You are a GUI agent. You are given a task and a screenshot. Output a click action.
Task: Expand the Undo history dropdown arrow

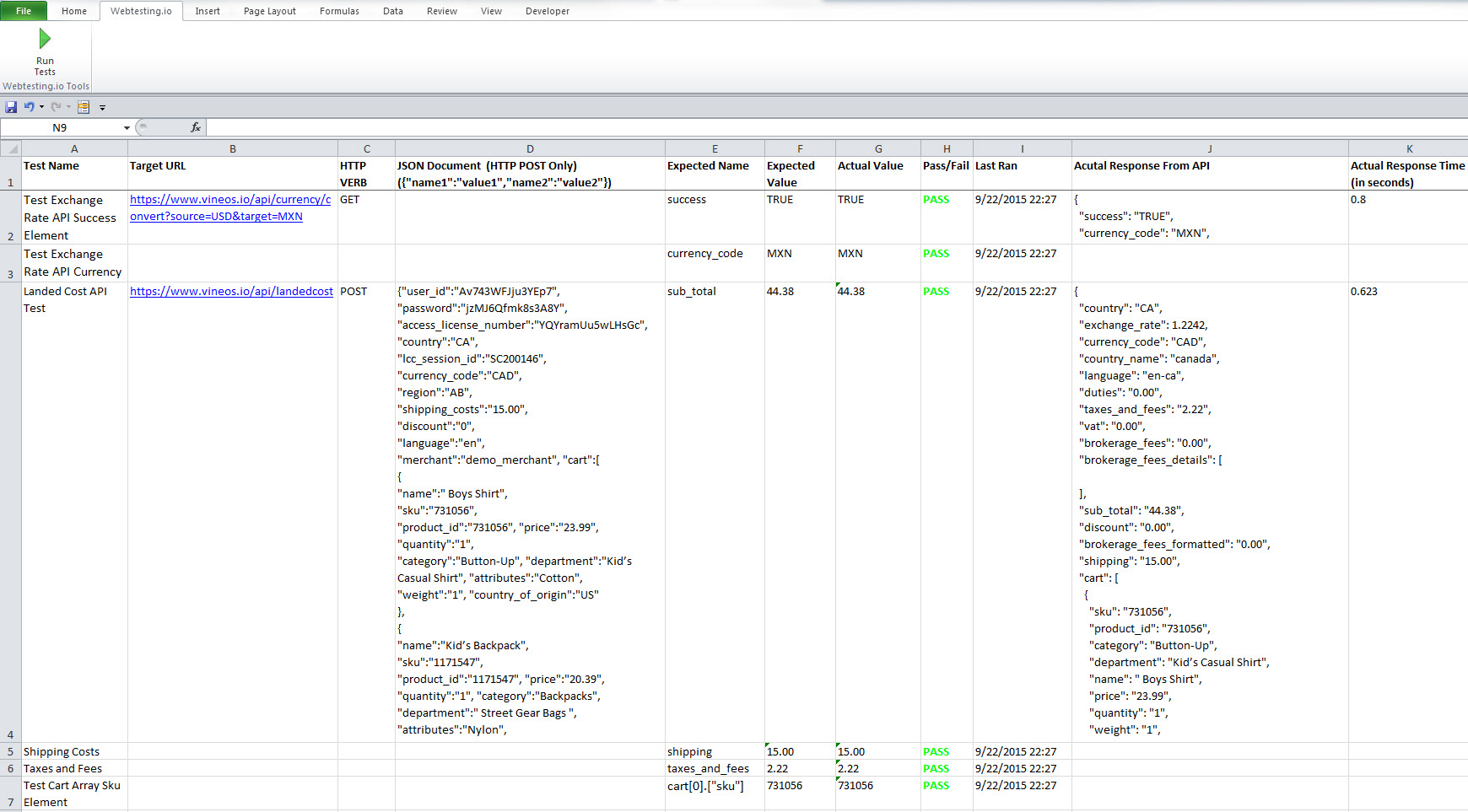coord(40,107)
